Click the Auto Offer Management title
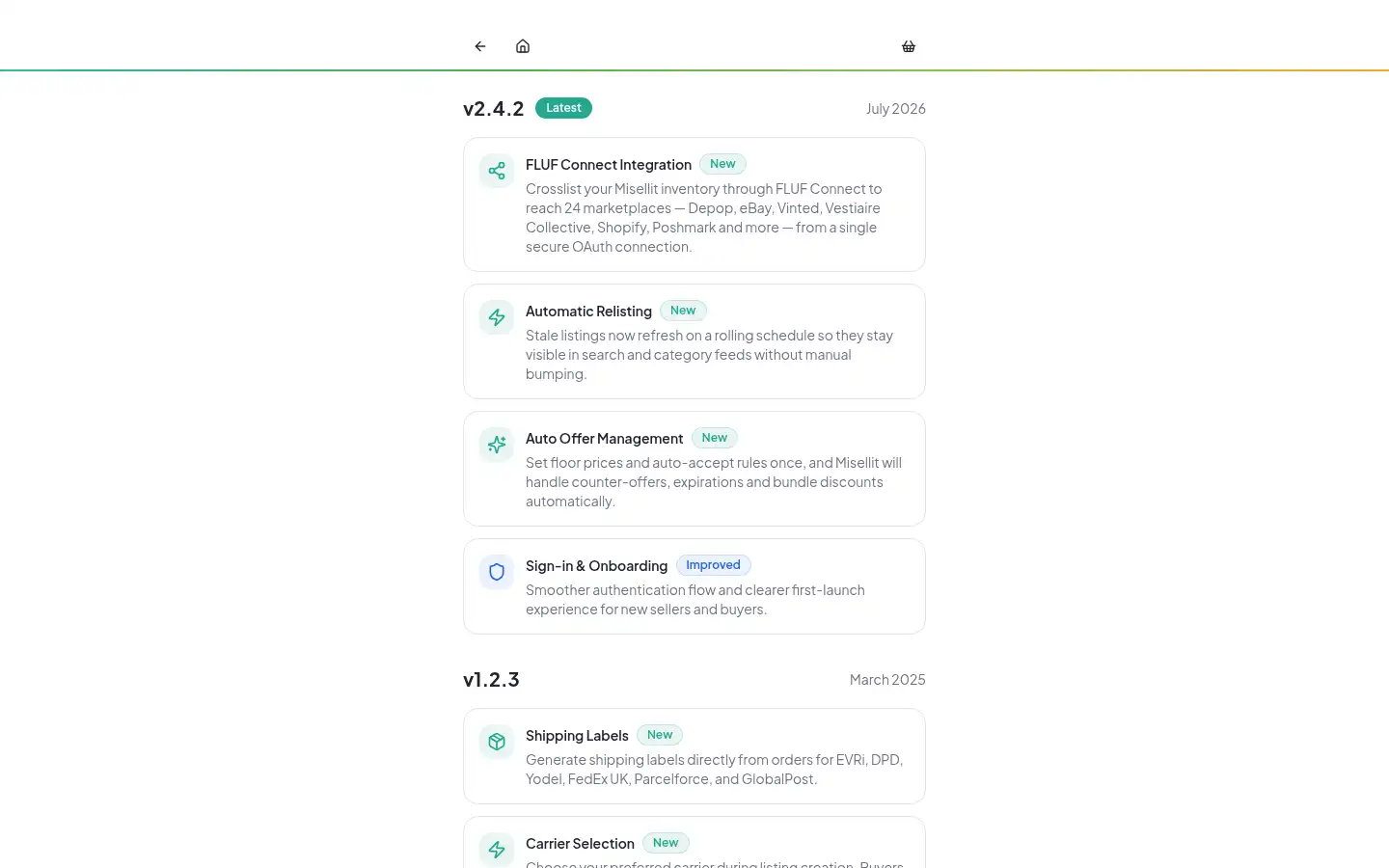 [x=604, y=439]
